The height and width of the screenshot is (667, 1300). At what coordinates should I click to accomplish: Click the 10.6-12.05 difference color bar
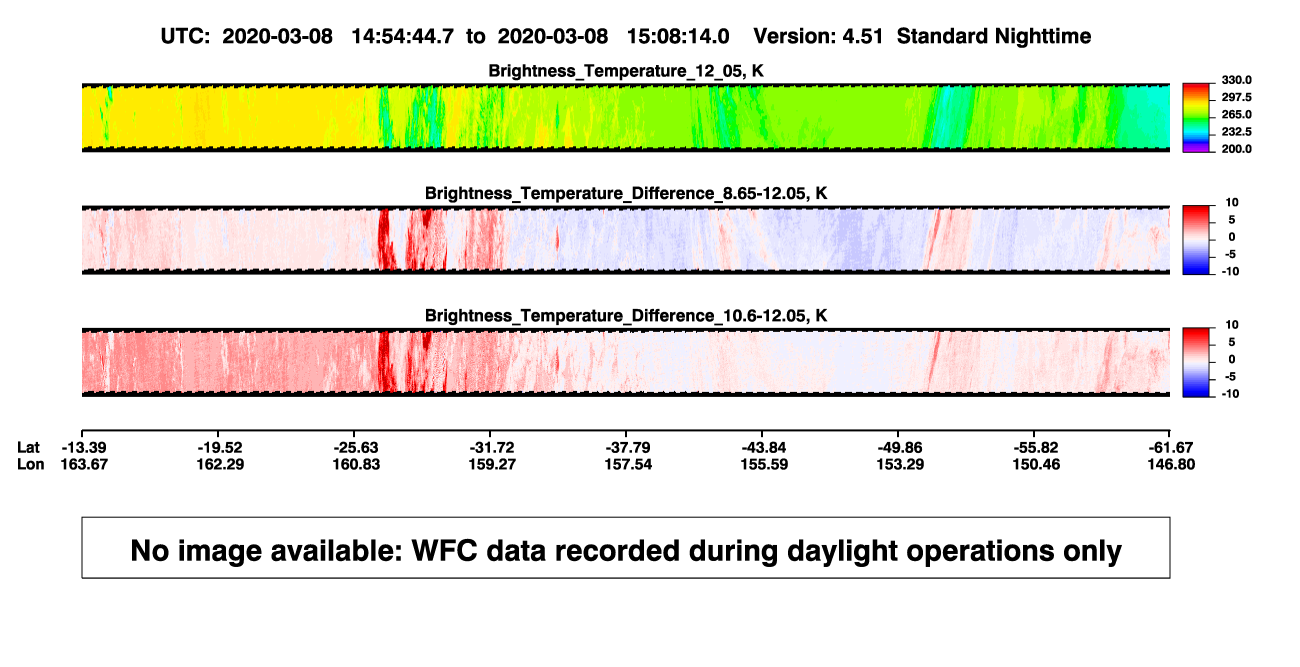click(x=1196, y=362)
